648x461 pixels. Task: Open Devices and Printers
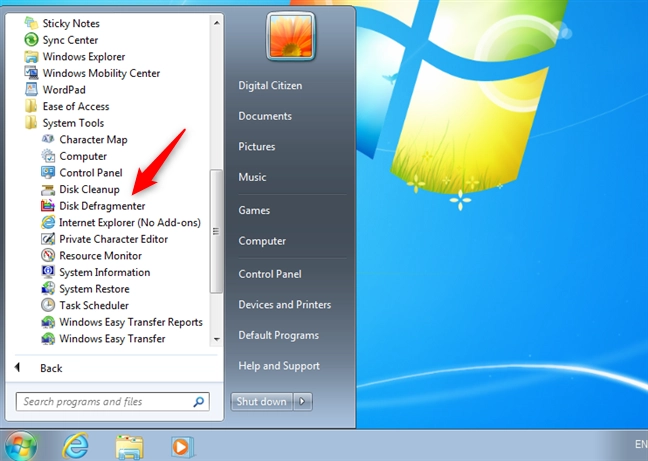point(285,304)
